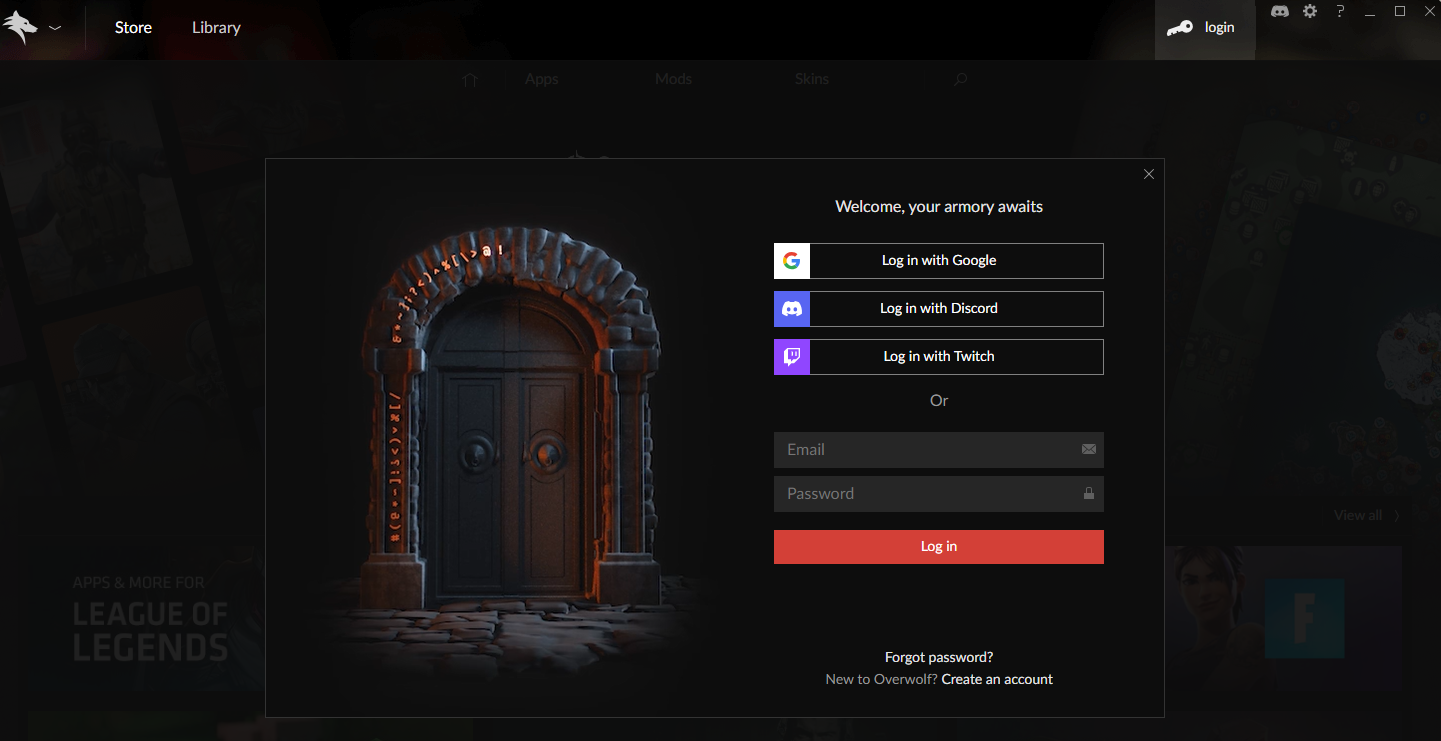Open the Mods store category
1441x741 pixels.
coord(673,79)
